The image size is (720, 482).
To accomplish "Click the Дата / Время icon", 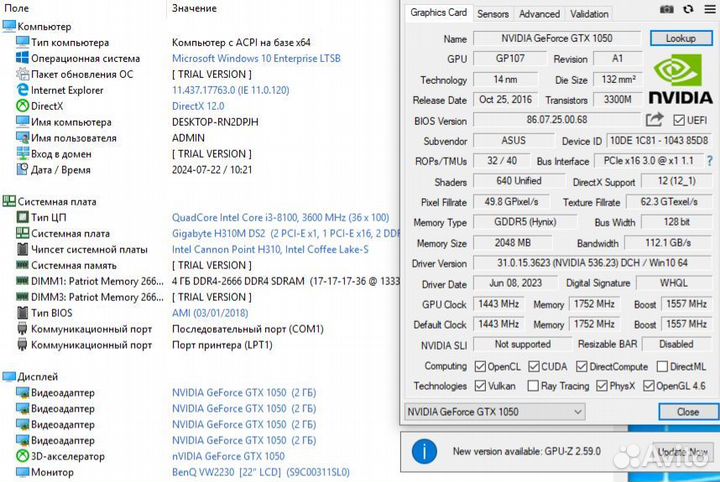I will pos(22,169).
